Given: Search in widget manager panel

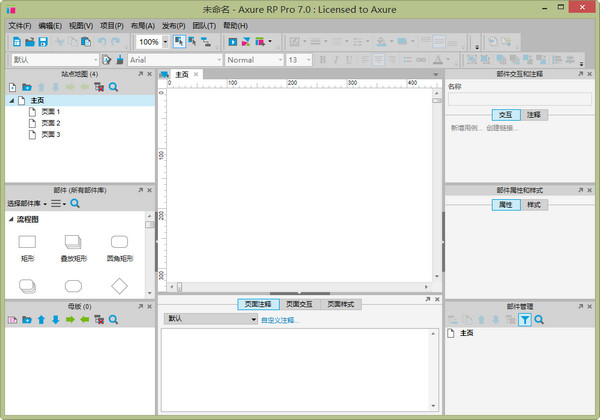Looking at the screenshot, I should (539, 320).
